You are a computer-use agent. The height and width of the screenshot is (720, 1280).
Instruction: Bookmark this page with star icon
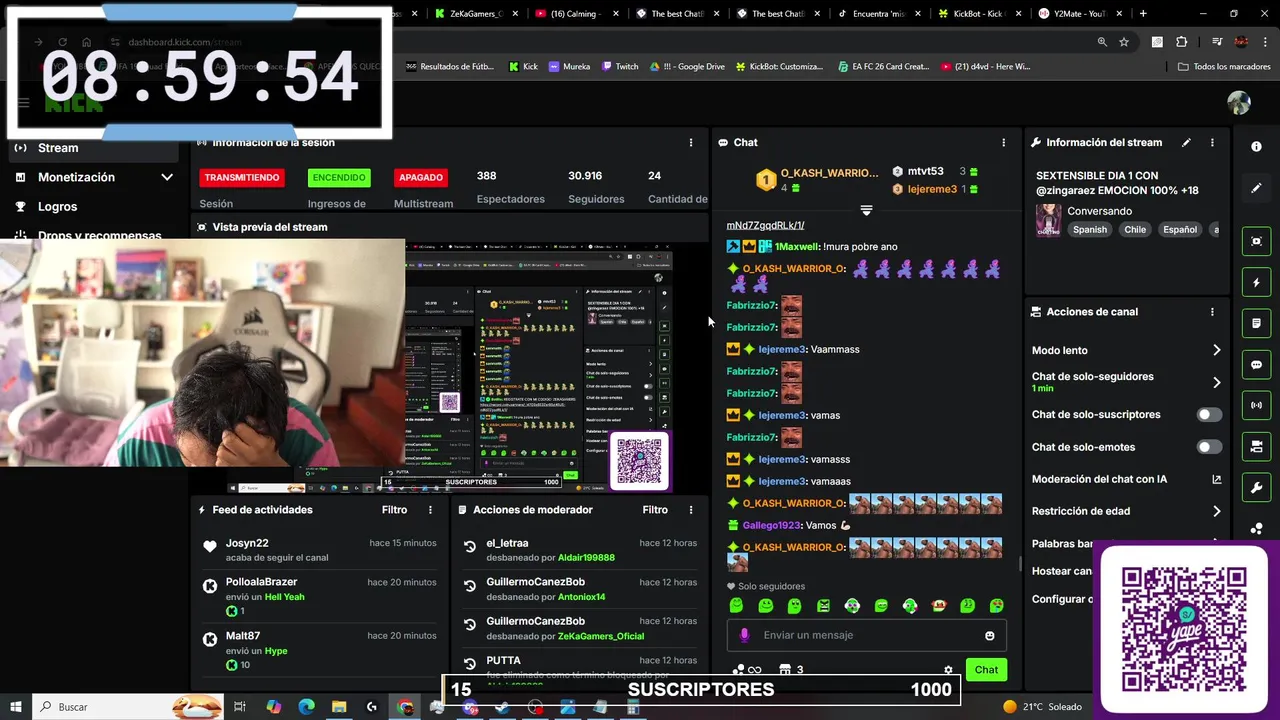click(1124, 42)
